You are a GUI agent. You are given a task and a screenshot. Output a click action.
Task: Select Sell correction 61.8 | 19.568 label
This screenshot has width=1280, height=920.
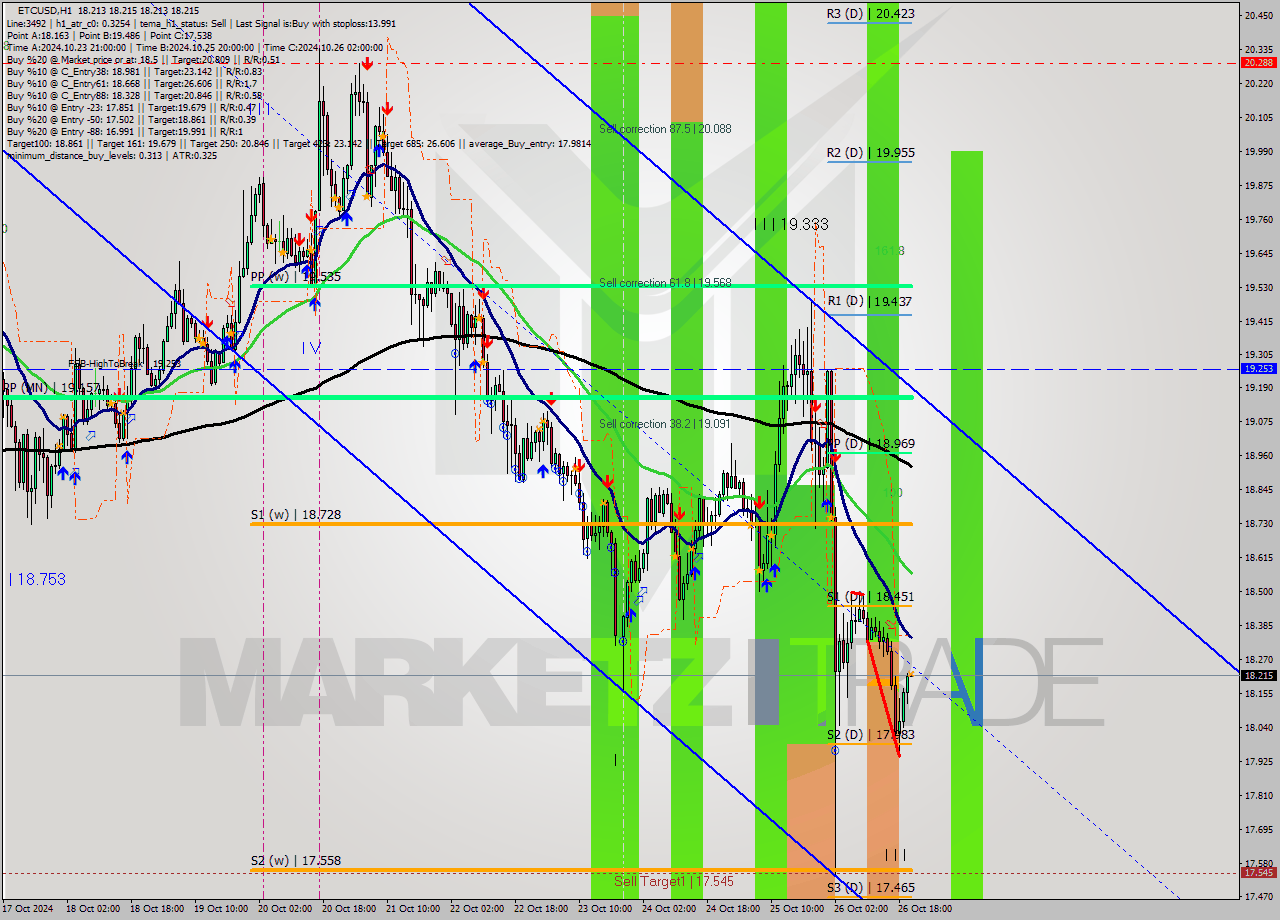click(x=665, y=283)
